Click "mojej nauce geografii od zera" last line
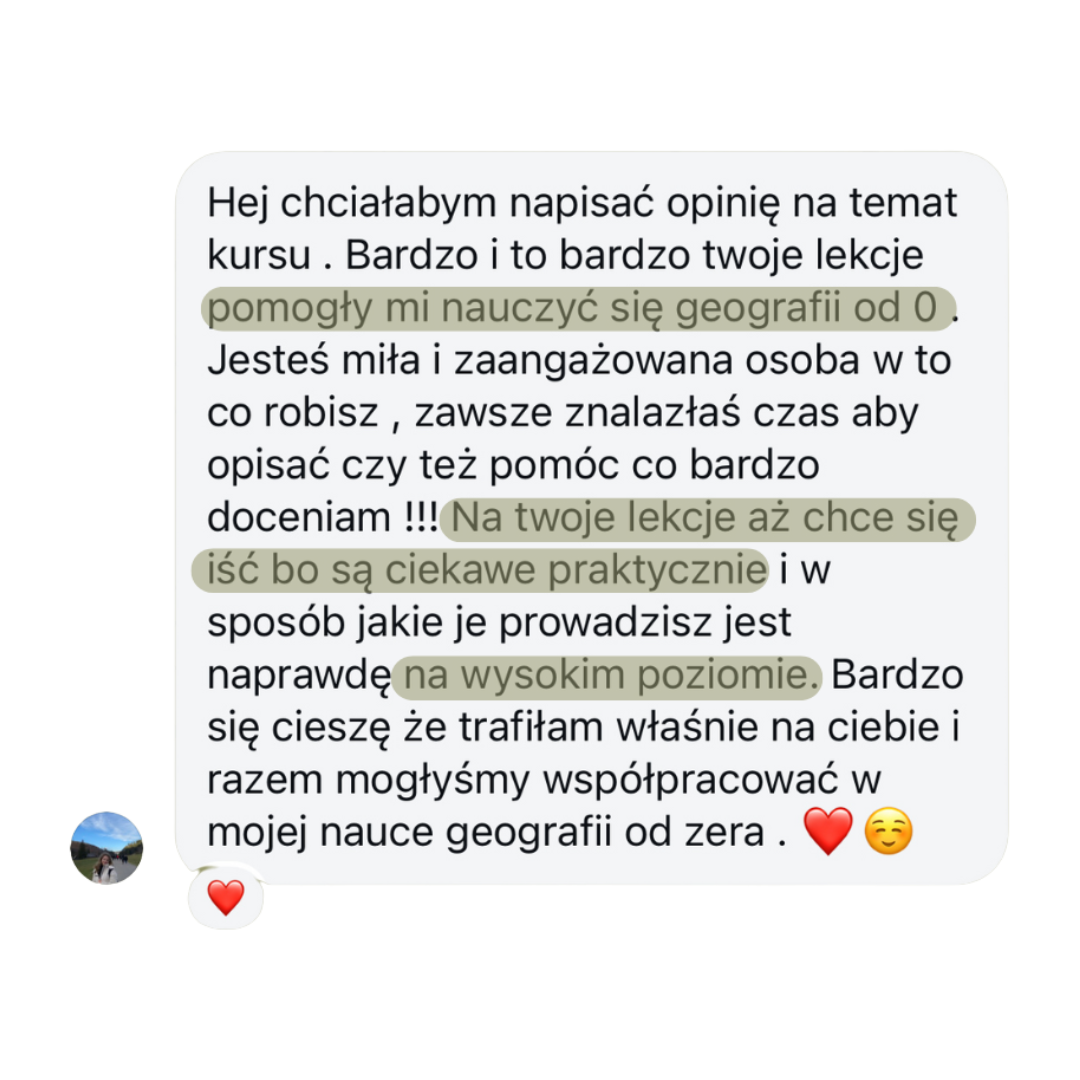Screen dimensions: 1080x1080 (x=486, y=832)
